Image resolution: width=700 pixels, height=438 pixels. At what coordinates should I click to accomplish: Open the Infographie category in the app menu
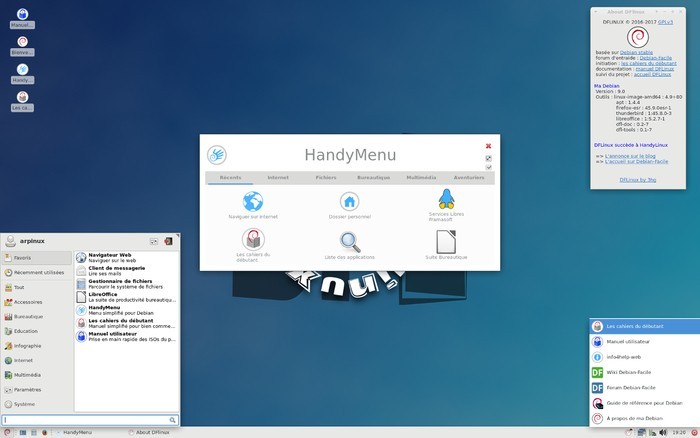pyautogui.click(x=28, y=345)
